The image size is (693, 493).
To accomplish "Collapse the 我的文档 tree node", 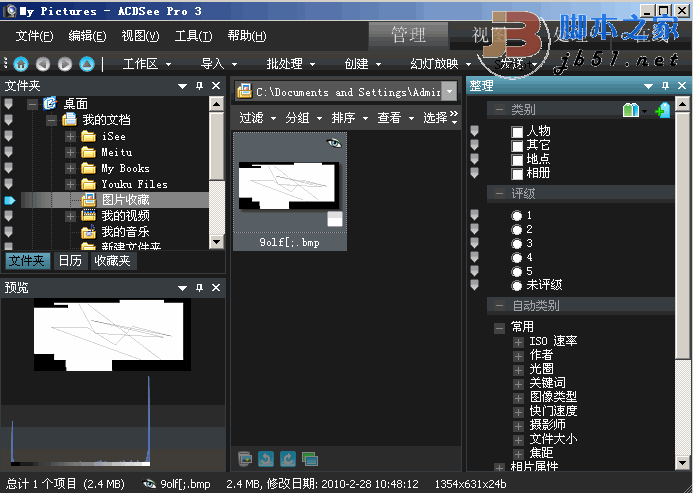I will point(51,120).
